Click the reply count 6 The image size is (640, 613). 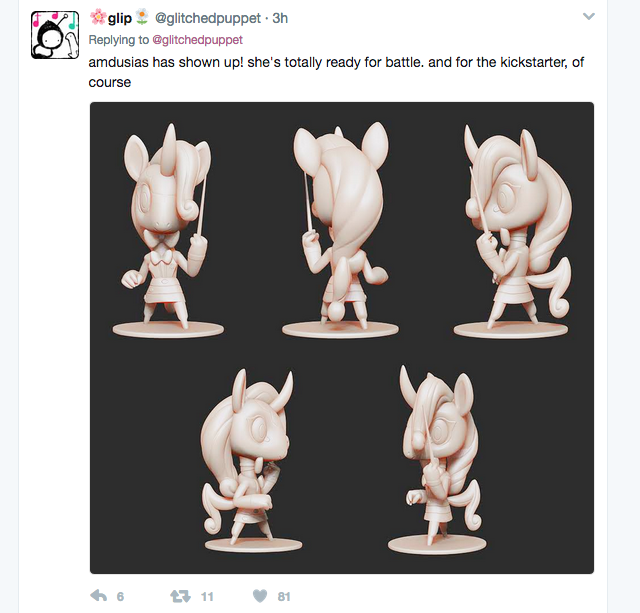(120, 597)
